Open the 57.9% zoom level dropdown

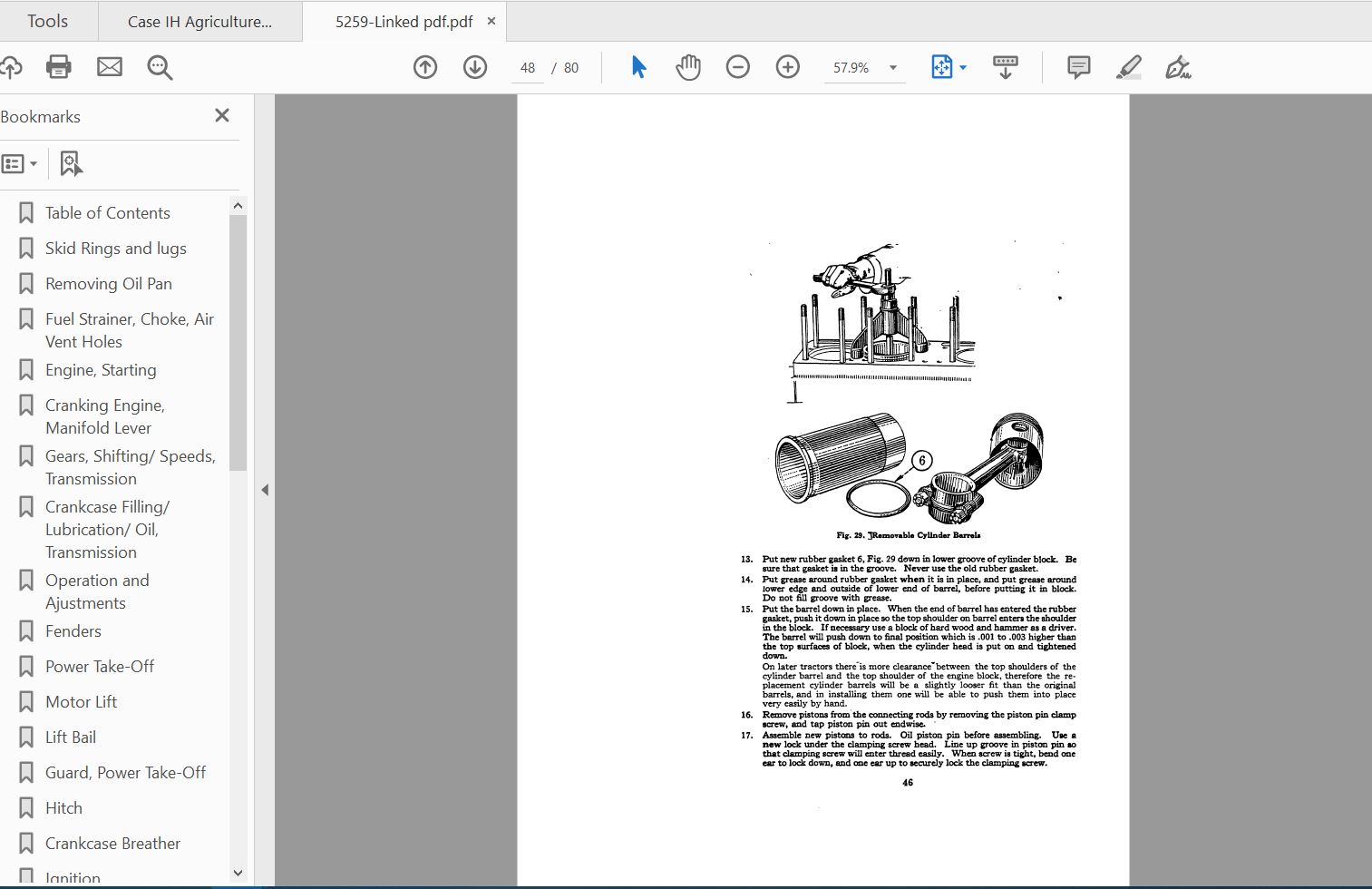(893, 68)
